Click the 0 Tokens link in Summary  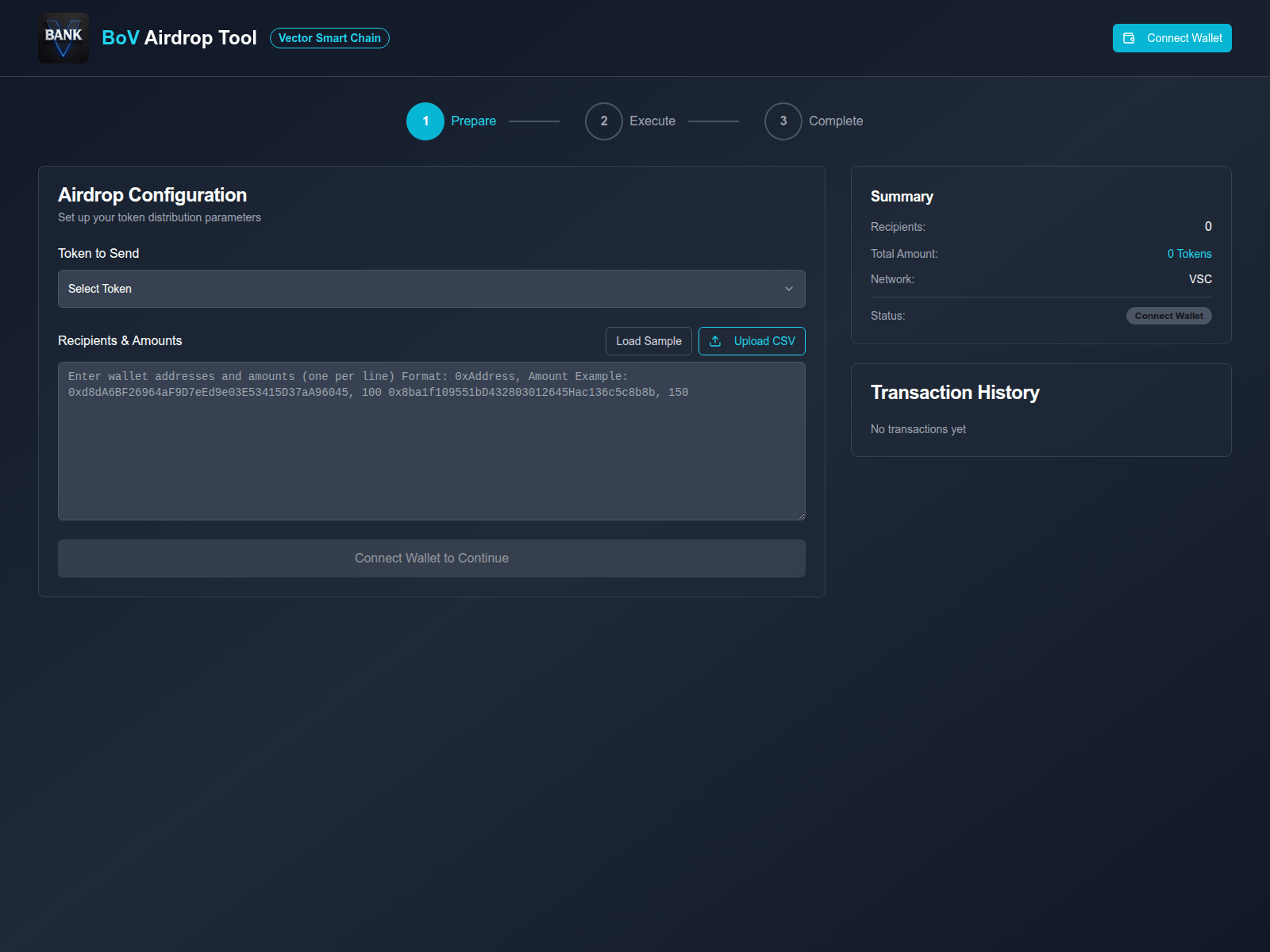click(1189, 253)
